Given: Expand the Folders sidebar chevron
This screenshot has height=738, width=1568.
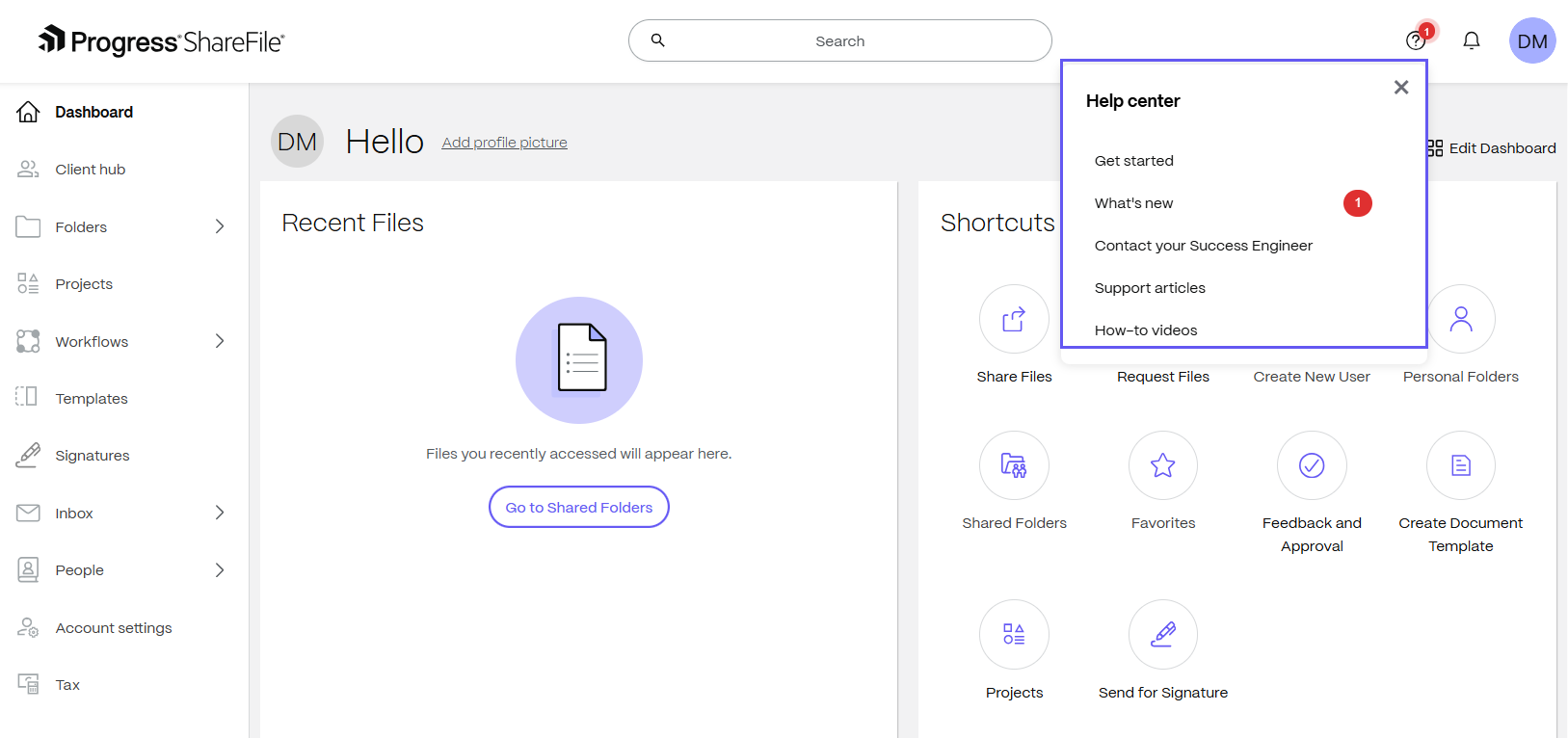Looking at the screenshot, I should coord(220,226).
